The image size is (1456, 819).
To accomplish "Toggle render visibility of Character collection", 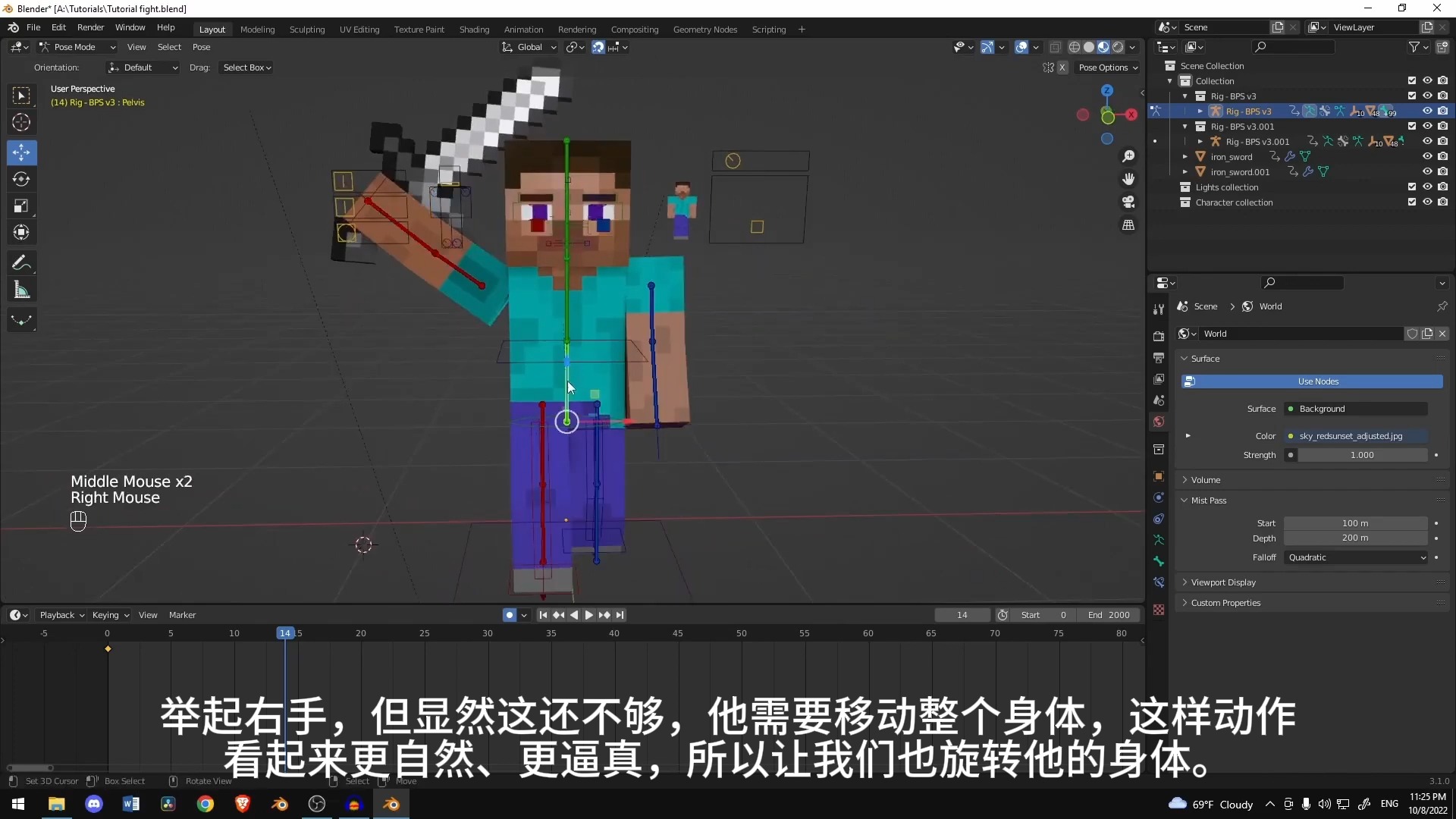I will tap(1444, 202).
